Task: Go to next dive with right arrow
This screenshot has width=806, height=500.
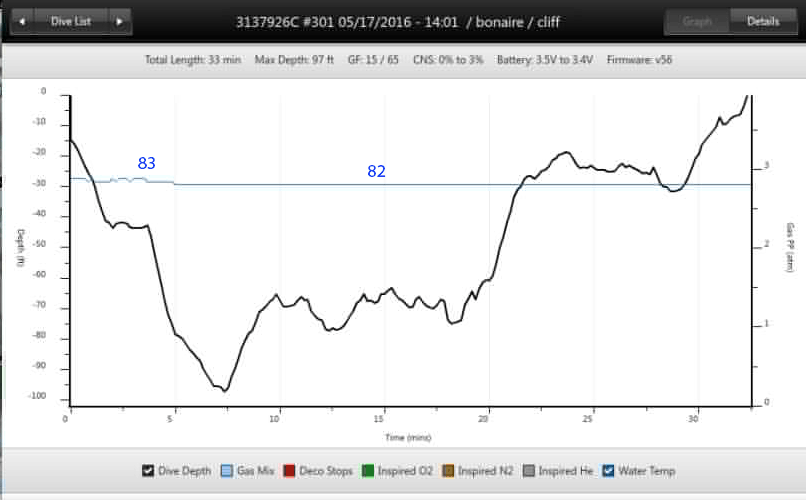Action: 119,21
